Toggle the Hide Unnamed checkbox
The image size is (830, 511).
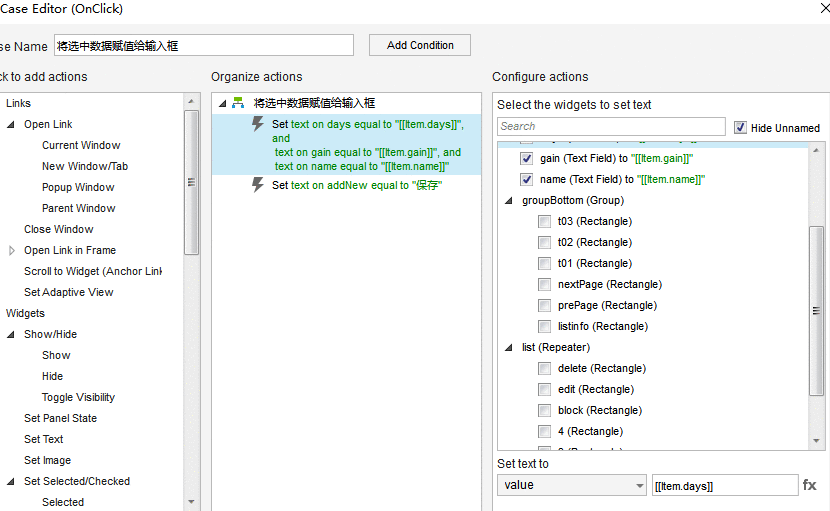[x=740, y=128]
